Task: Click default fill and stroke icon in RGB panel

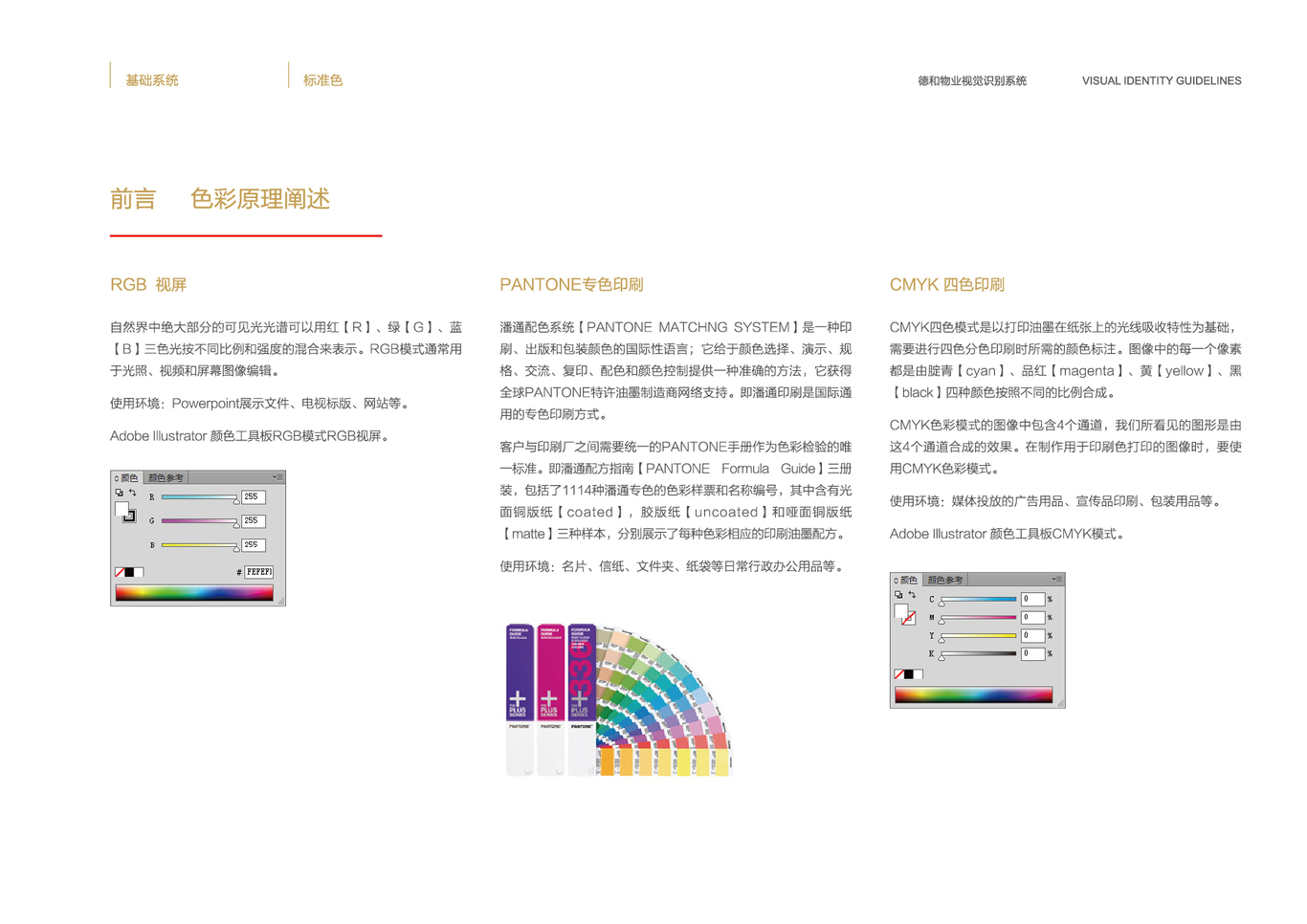Action: [119, 493]
